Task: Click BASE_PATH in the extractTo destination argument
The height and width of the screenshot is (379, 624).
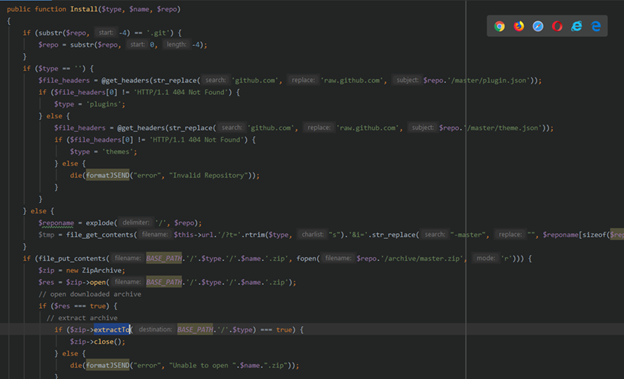Action: pyautogui.click(x=195, y=330)
